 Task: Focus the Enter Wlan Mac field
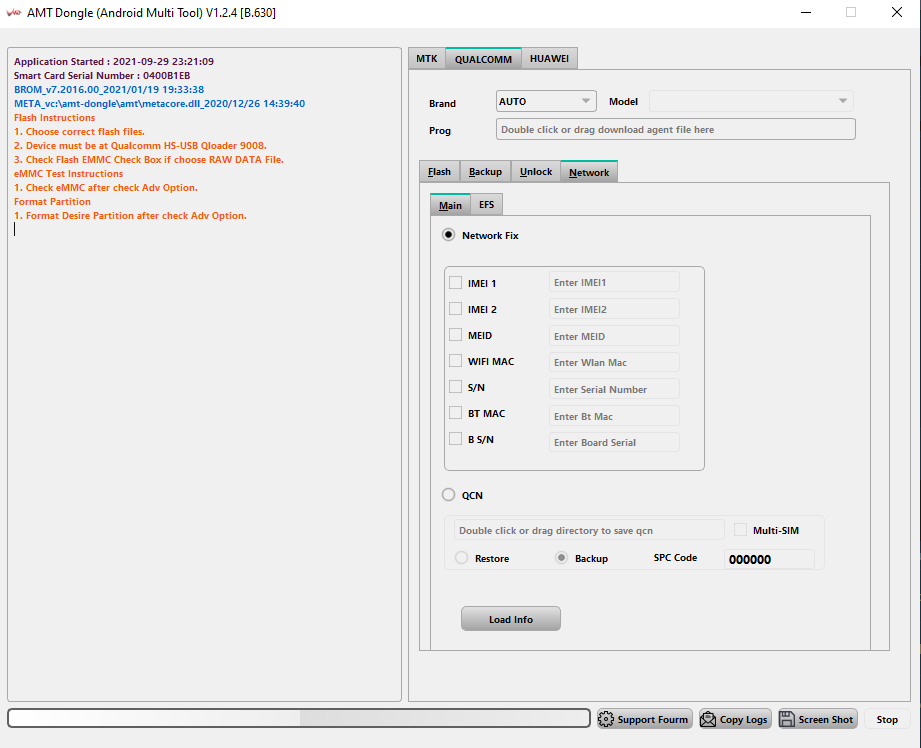pyautogui.click(x=614, y=363)
